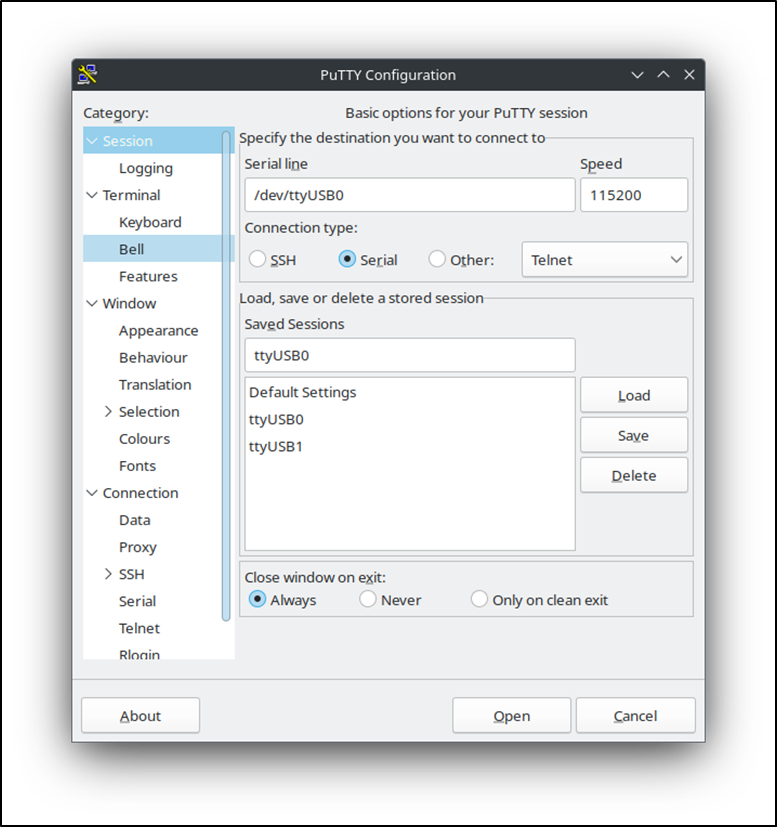Image resolution: width=777 pixels, height=827 pixels.
Task: Open the Features category
Action: point(148,276)
